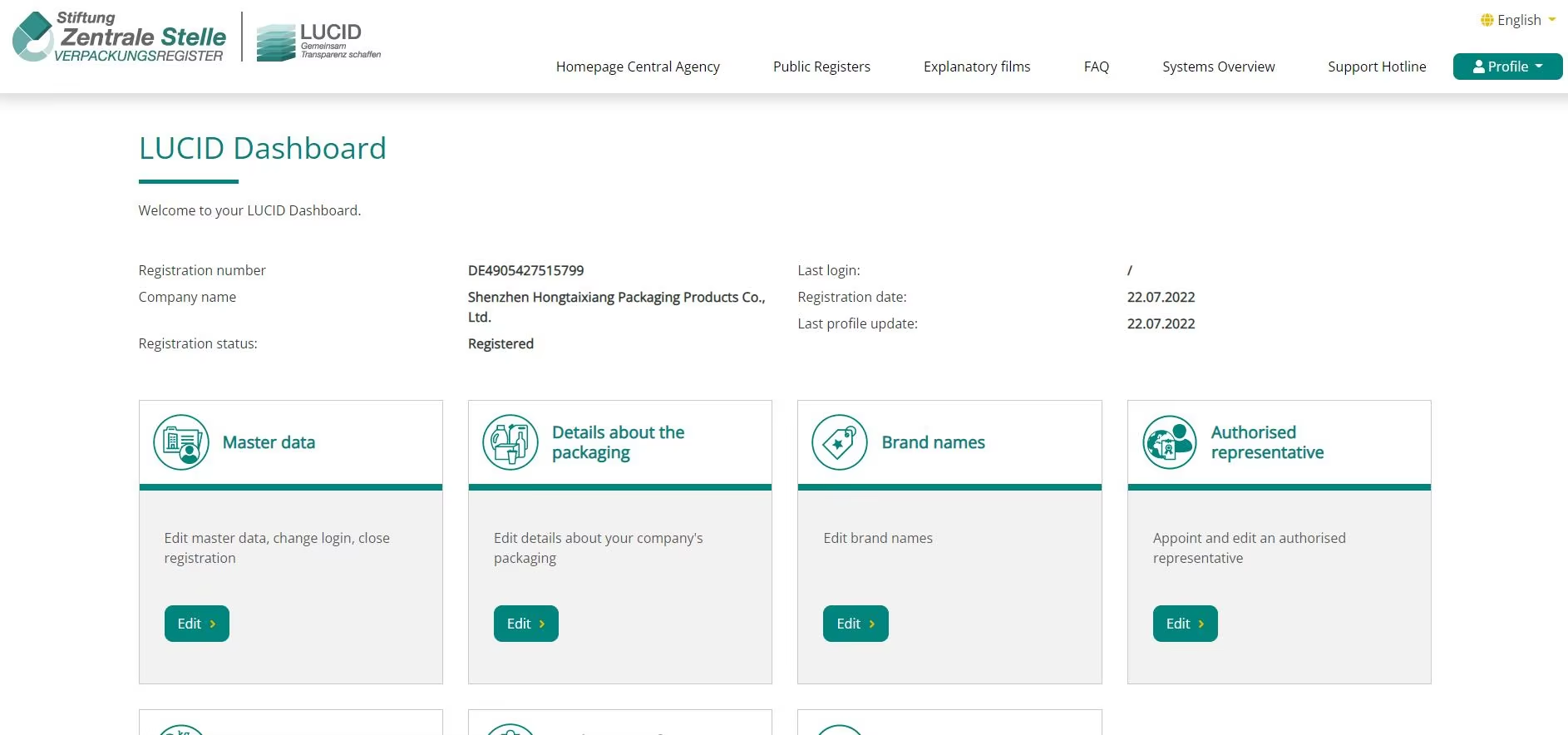
Task: Click the Last profile update label
Action: [x=857, y=323]
